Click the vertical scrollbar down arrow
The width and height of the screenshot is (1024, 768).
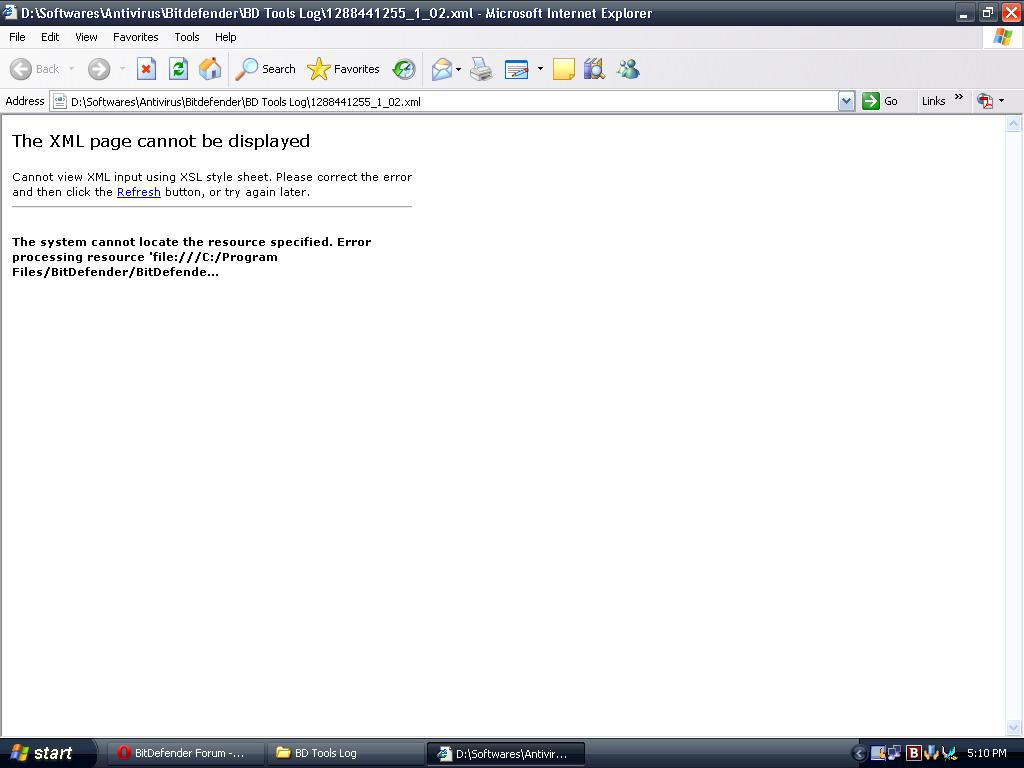[x=1014, y=727]
